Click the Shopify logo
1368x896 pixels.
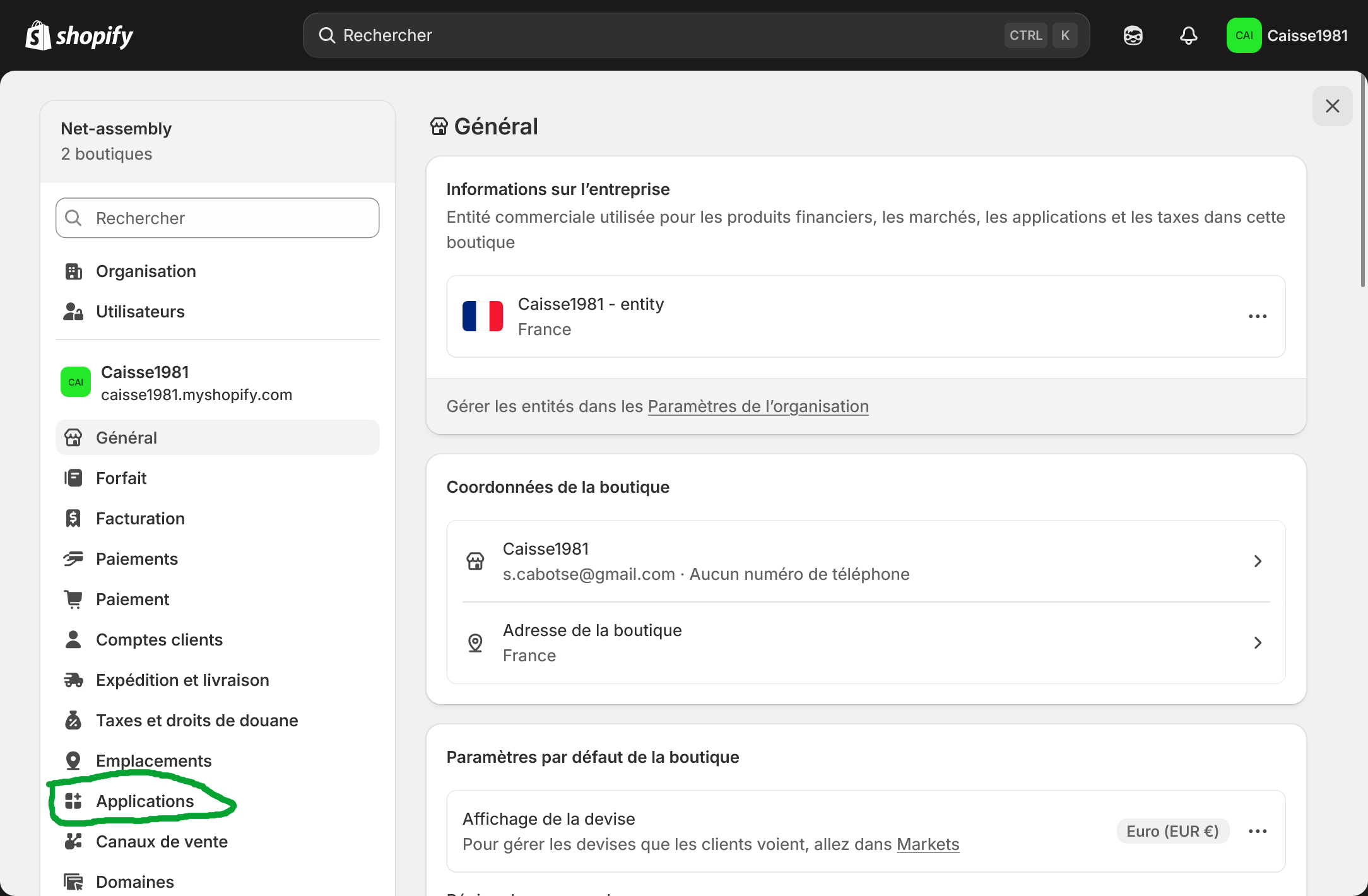pyautogui.click(x=79, y=35)
